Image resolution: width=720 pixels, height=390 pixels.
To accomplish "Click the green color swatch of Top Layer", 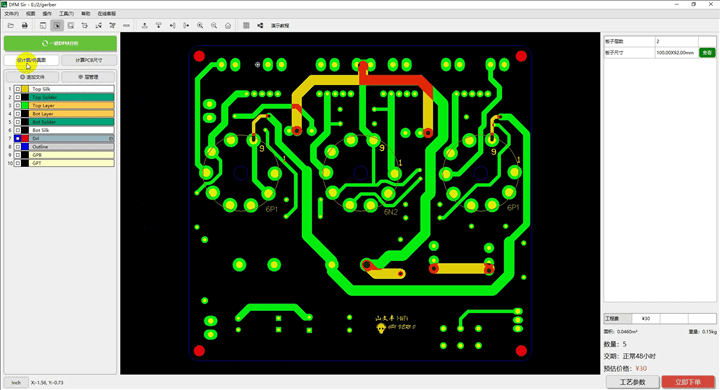I will [x=25, y=106].
